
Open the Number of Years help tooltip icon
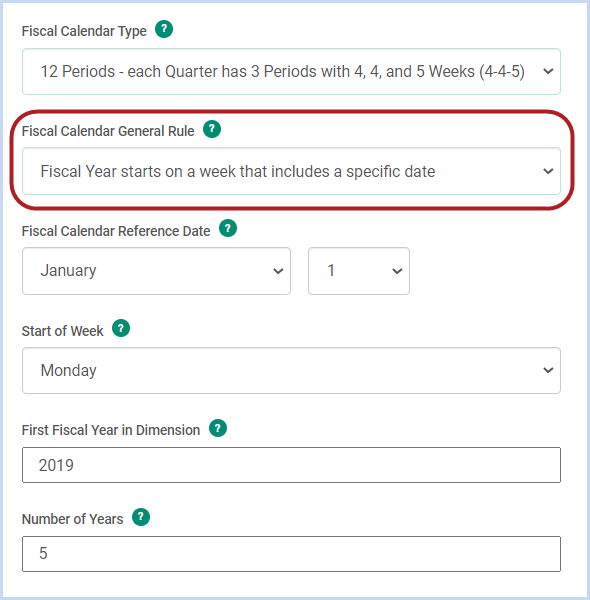(x=141, y=517)
